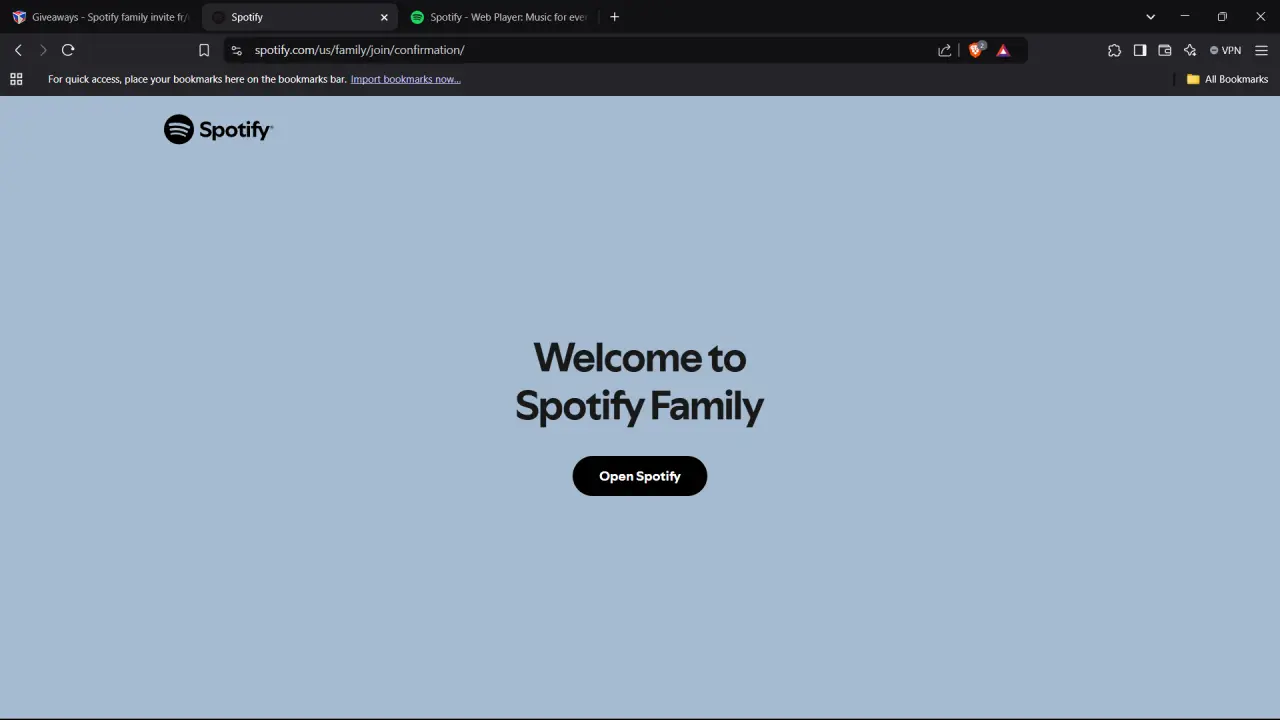Open the browser main hamburger menu
The image size is (1280, 720).
click(1262, 50)
